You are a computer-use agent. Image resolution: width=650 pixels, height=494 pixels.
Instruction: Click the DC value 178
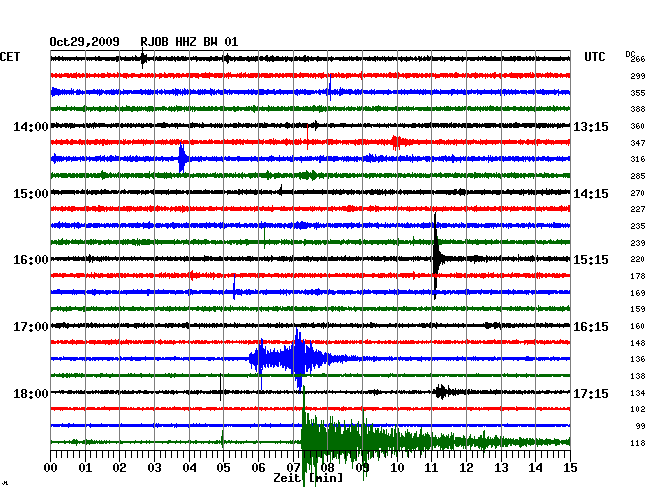click(x=638, y=276)
